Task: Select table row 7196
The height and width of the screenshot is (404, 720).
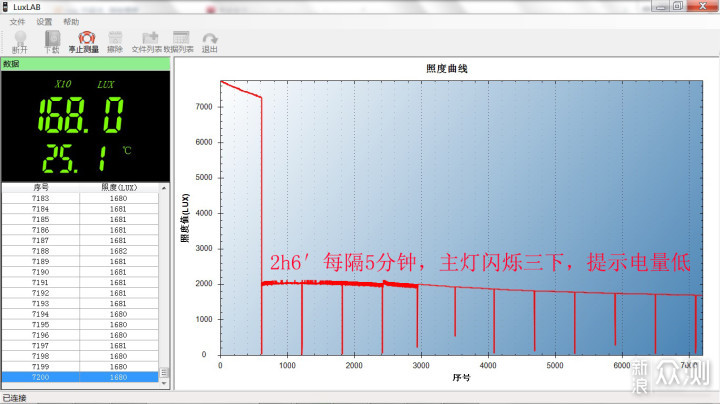Action: coord(80,335)
